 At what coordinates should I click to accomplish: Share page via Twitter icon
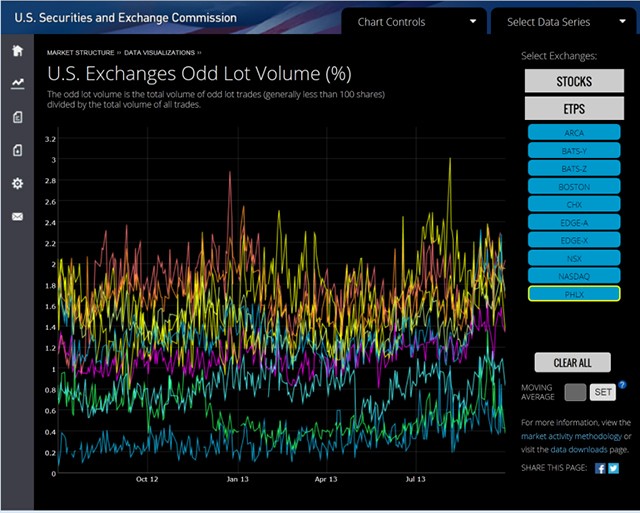click(x=613, y=468)
